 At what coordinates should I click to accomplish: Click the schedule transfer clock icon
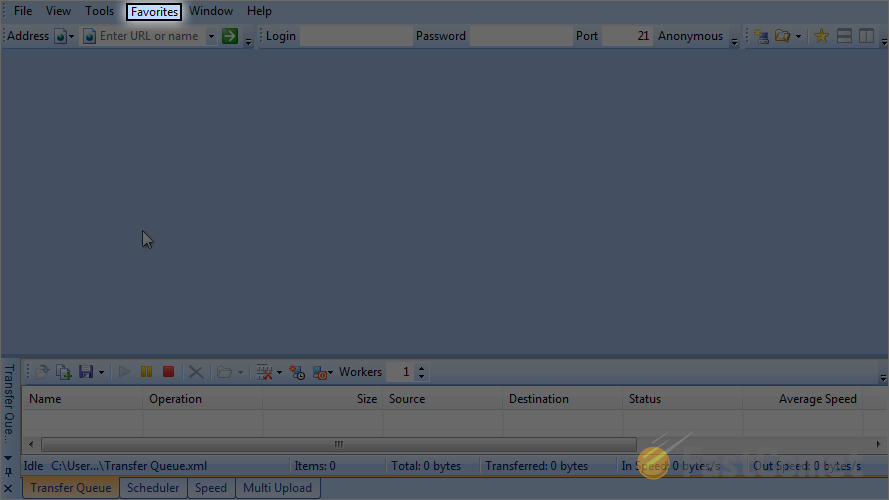tap(297, 372)
